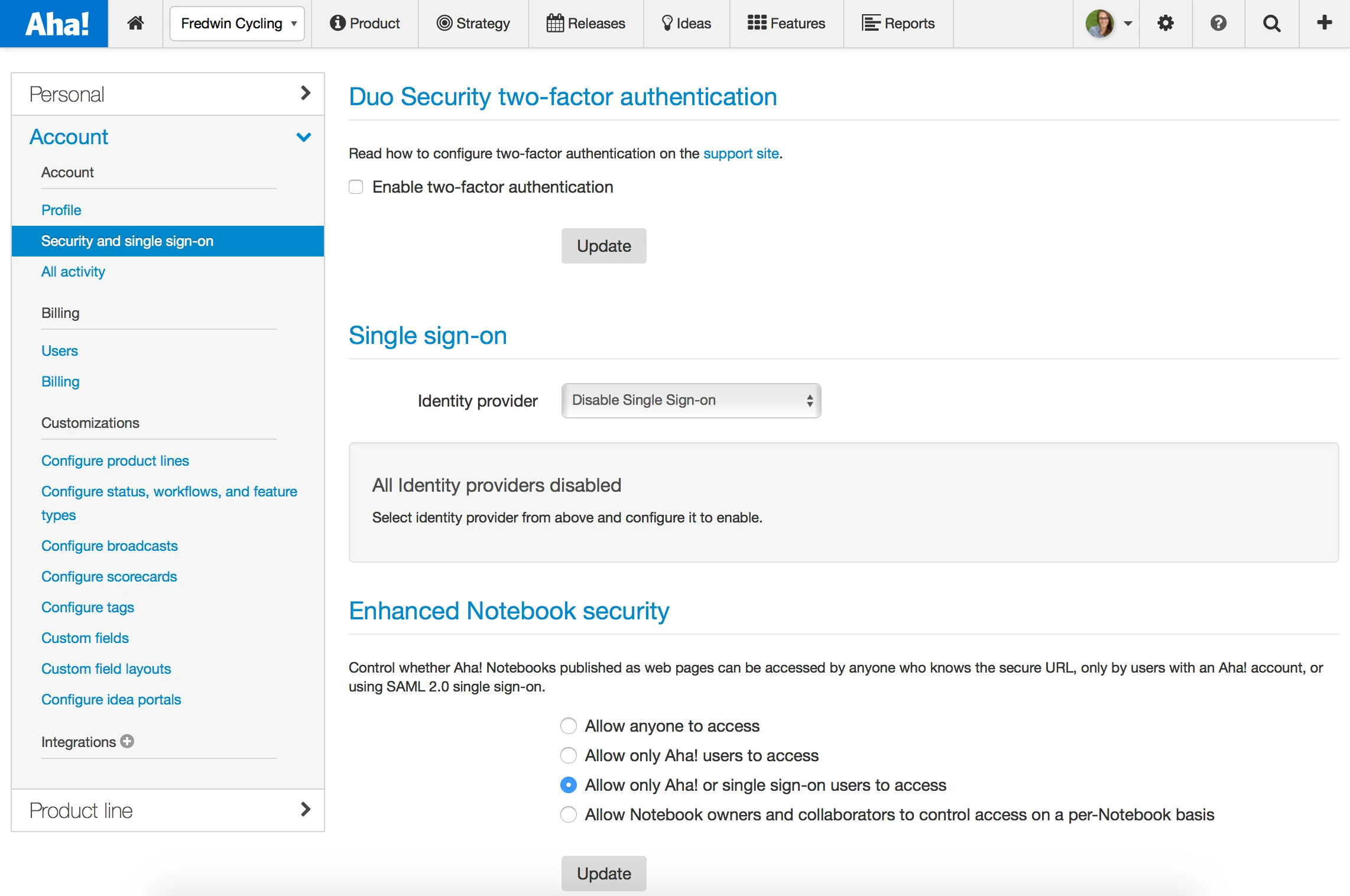Click Update under two-factor authentication
The height and width of the screenshot is (896, 1350).
[x=603, y=246]
